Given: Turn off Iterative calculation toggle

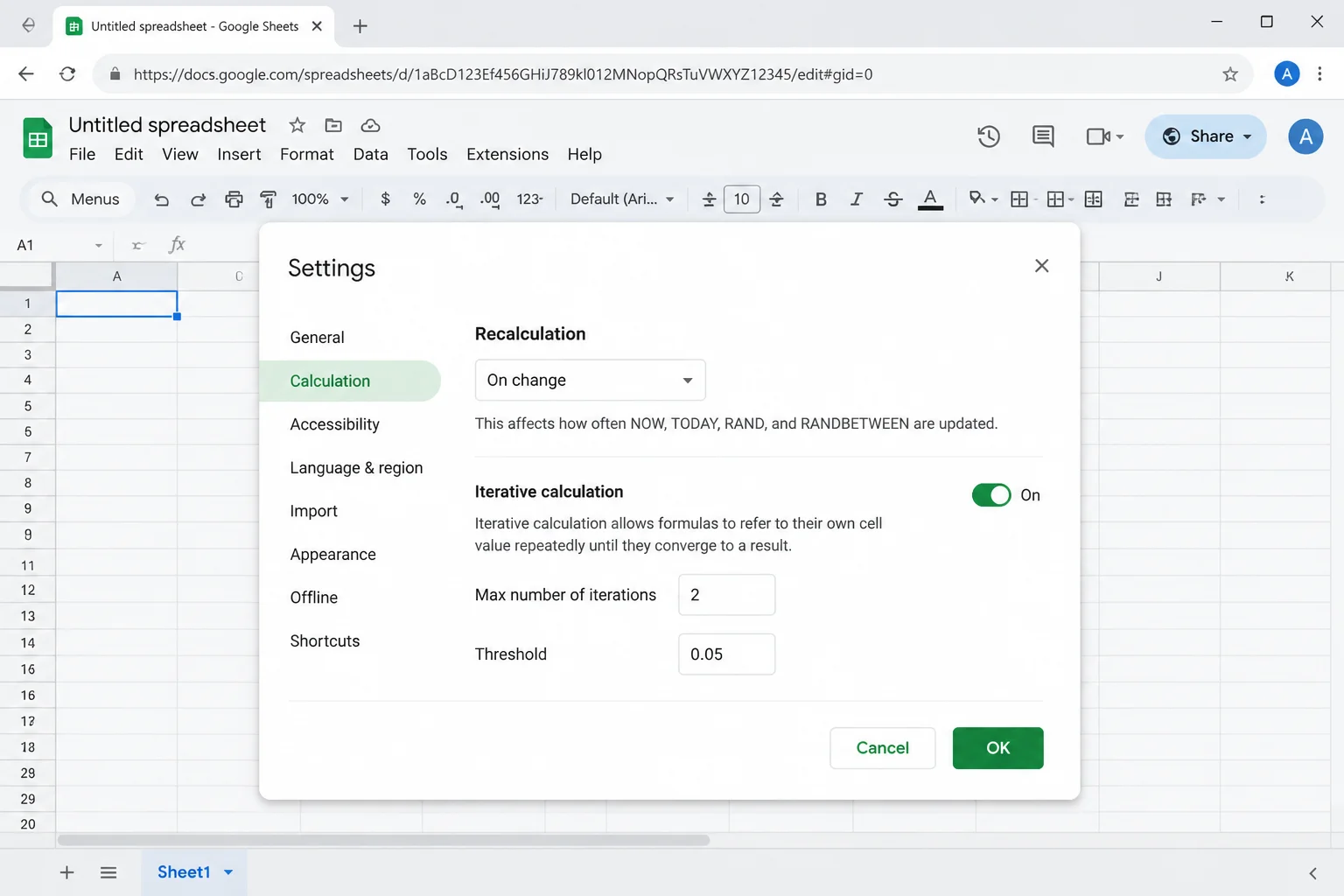Looking at the screenshot, I should pos(991,495).
